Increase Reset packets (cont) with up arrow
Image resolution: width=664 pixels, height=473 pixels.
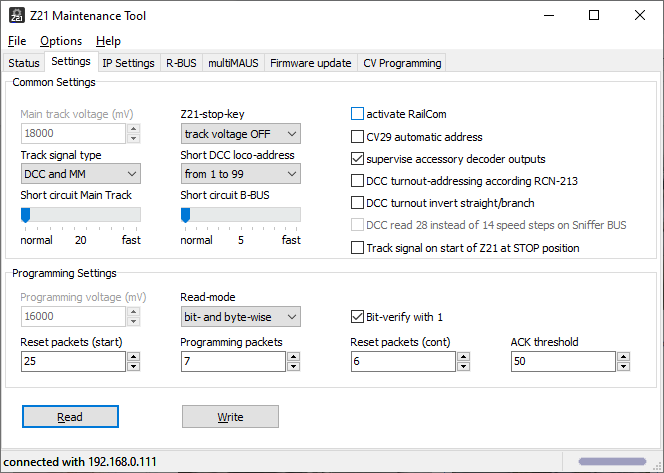[x=464, y=357]
